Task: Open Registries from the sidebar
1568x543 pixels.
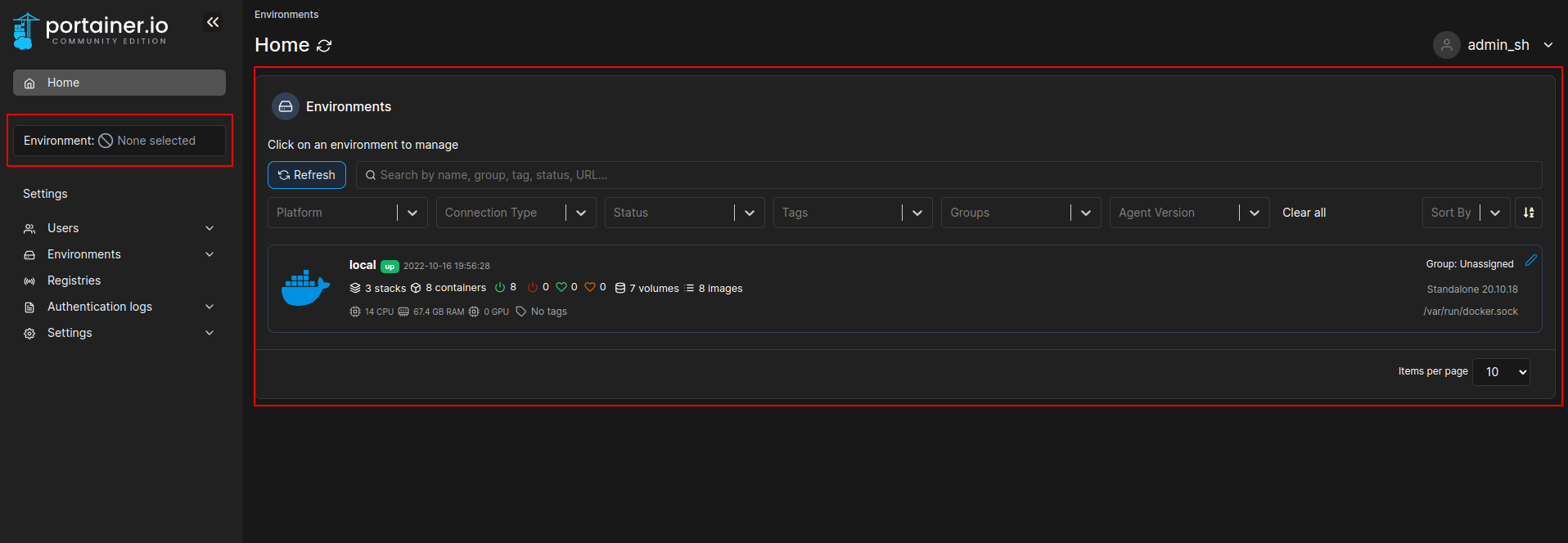Action: (74, 280)
